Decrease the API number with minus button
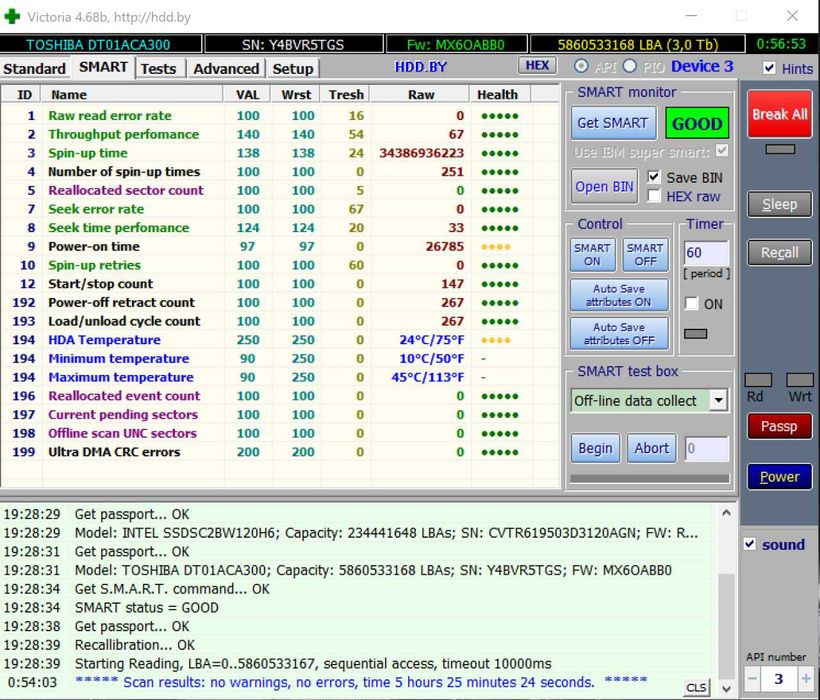The width and height of the screenshot is (820, 700). tap(753, 679)
